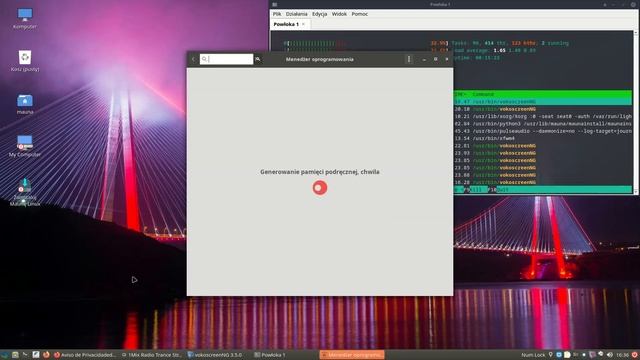Open the volume speaker tray icon

609,355
